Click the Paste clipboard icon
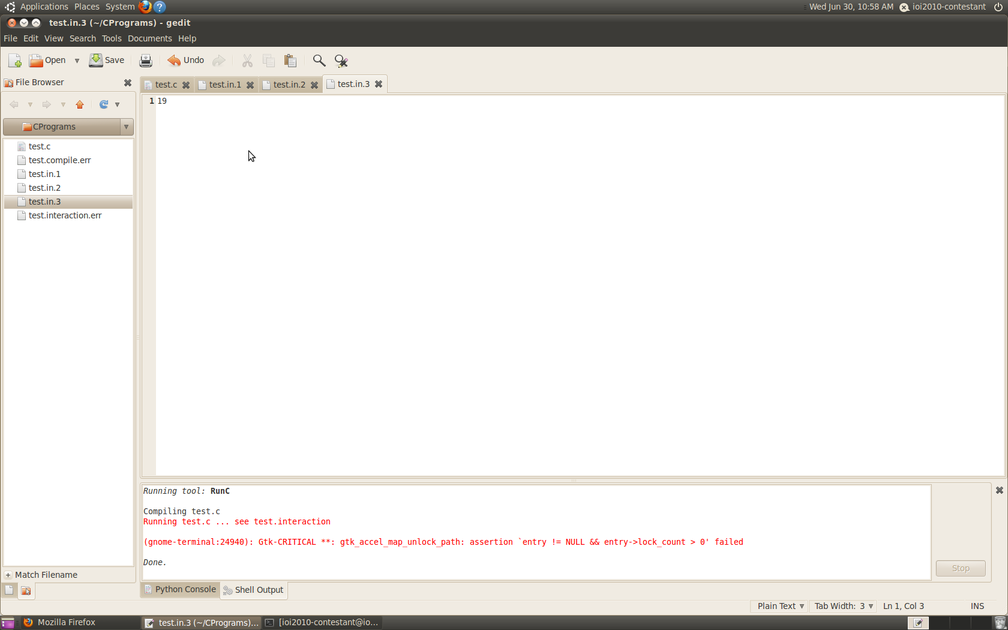The height and width of the screenshot is (630, 1008). click(290, 61)
